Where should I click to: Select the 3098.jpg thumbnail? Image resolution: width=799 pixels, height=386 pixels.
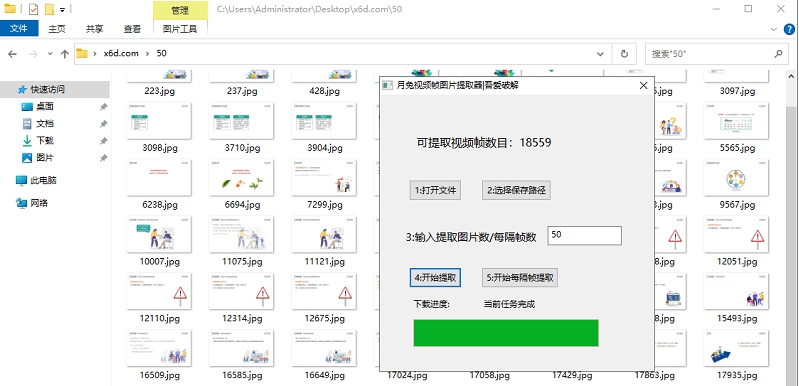click(158, 121)
